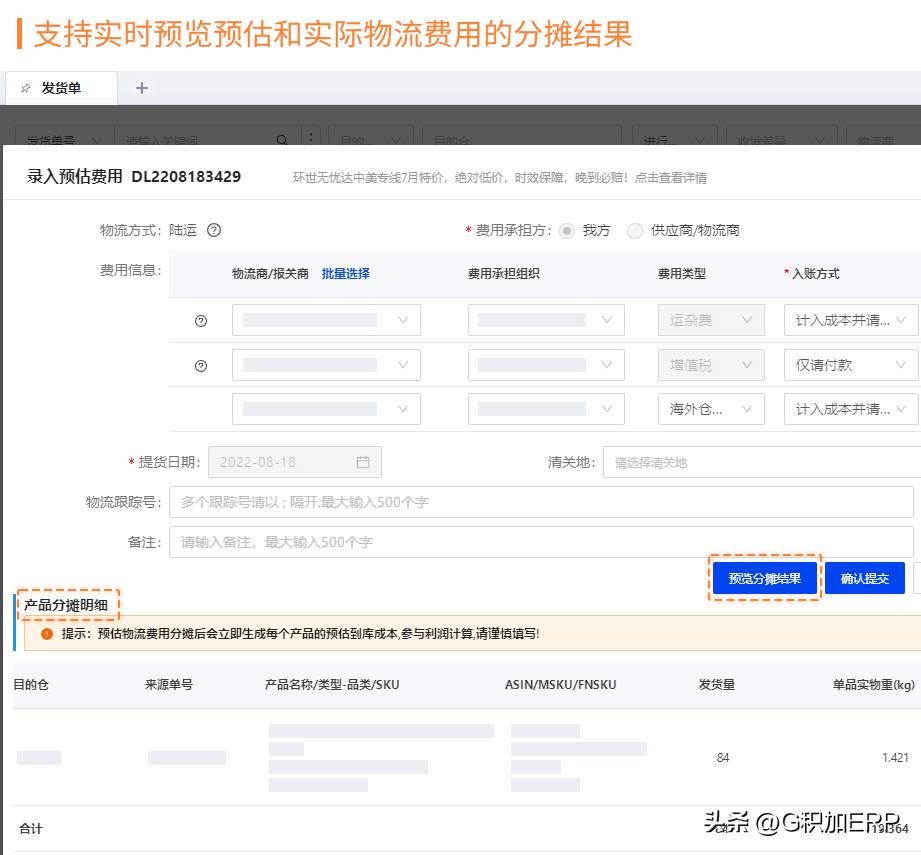
Task: Click the 确认提交 submit button
Action: (x=864, y=578)
